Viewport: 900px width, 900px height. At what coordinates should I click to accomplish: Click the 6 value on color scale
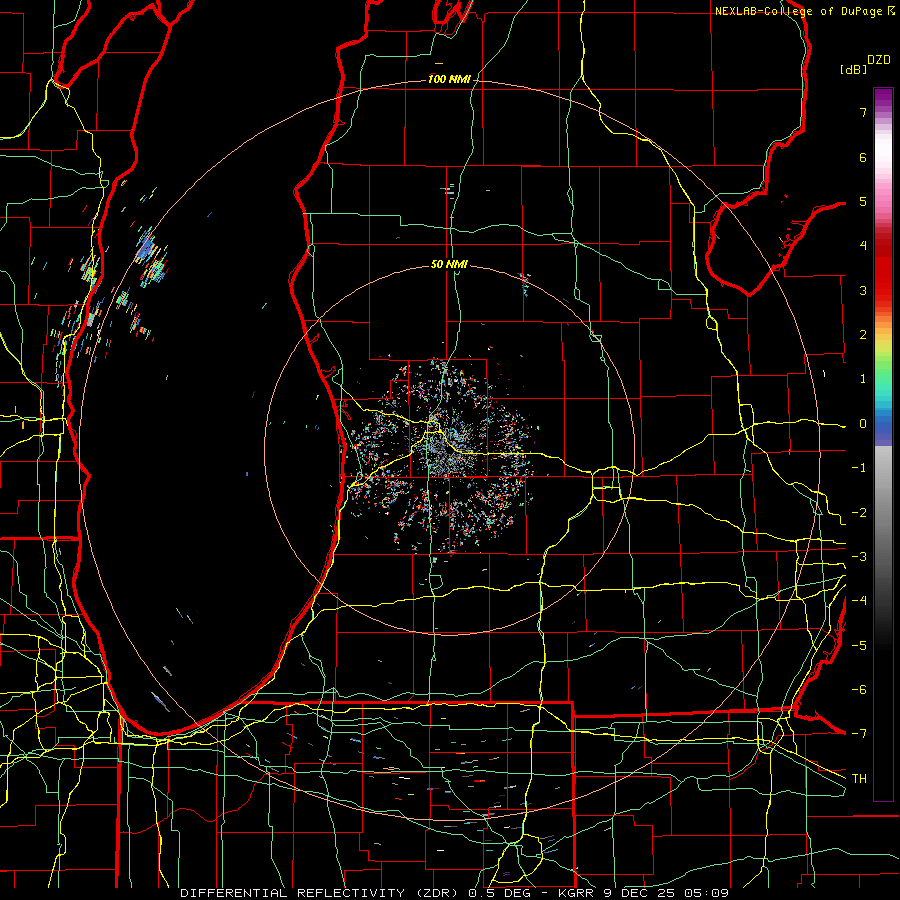(x=863, y=157)
